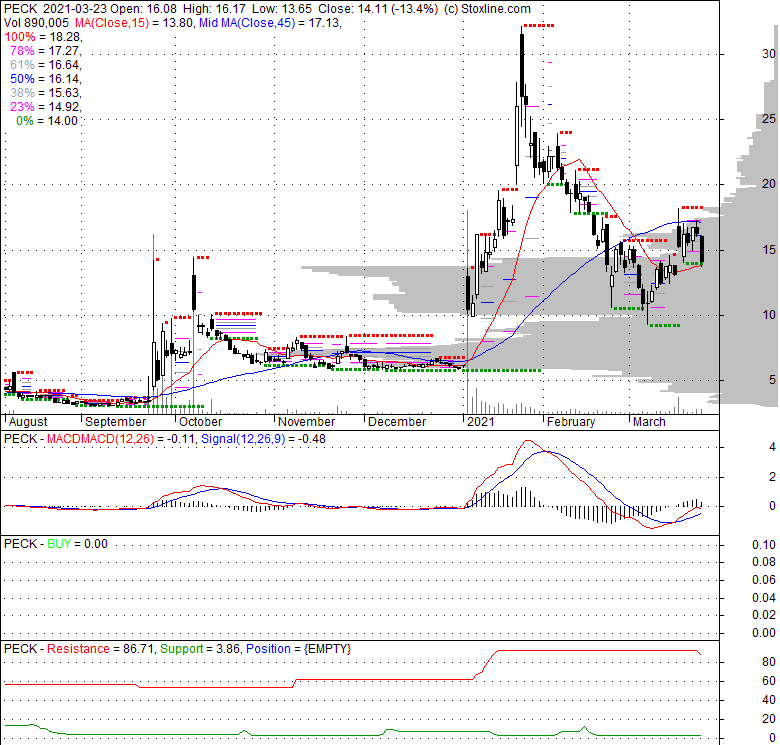
Task: Click the 15 price axis tick
Action: pyautogui.click(x=769, y=250)
